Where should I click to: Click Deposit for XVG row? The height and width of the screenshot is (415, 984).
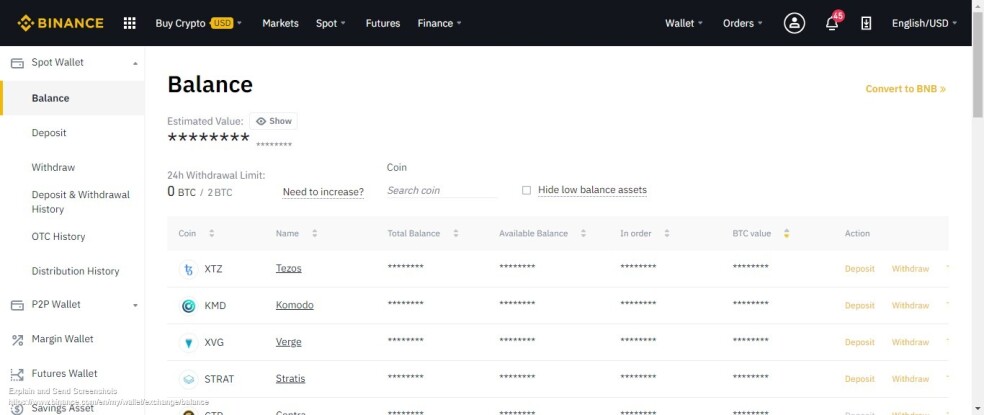pyautogui.click(x=859, y=342)
